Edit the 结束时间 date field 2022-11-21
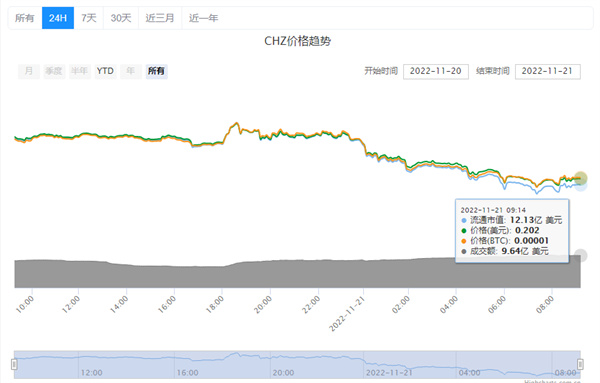This screenshot has height=383, width=600. pyautogui.click(x=548, y=72)
